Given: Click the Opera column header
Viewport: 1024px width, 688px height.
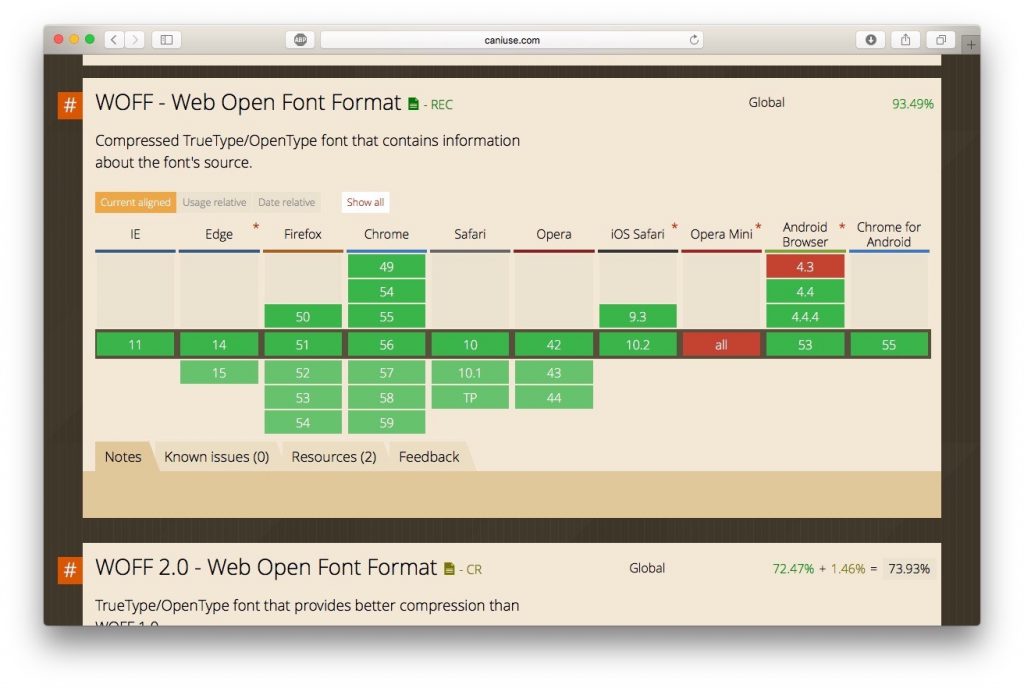Looking at the screenshot, I should 554,234.
